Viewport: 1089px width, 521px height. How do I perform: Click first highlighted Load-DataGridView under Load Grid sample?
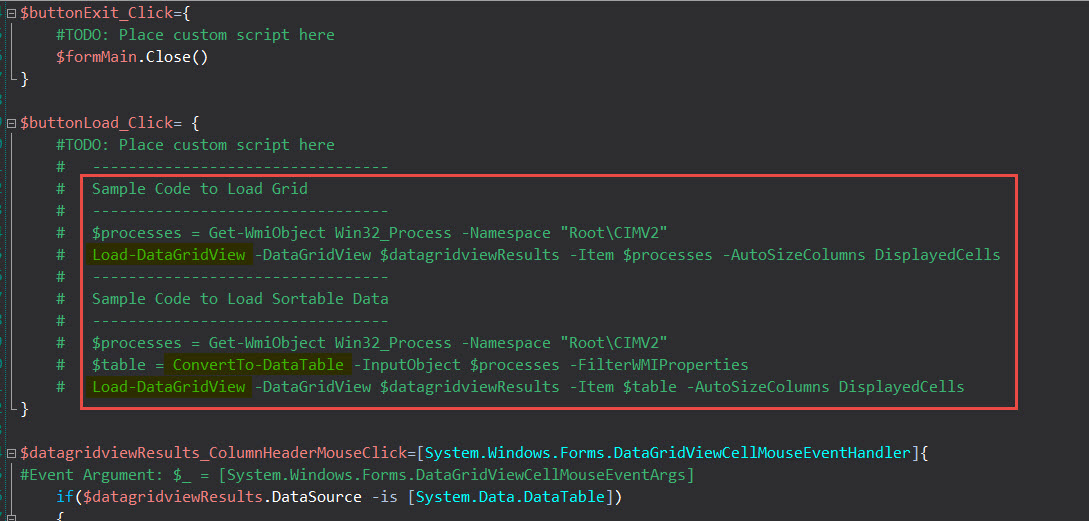click(169, 255)
